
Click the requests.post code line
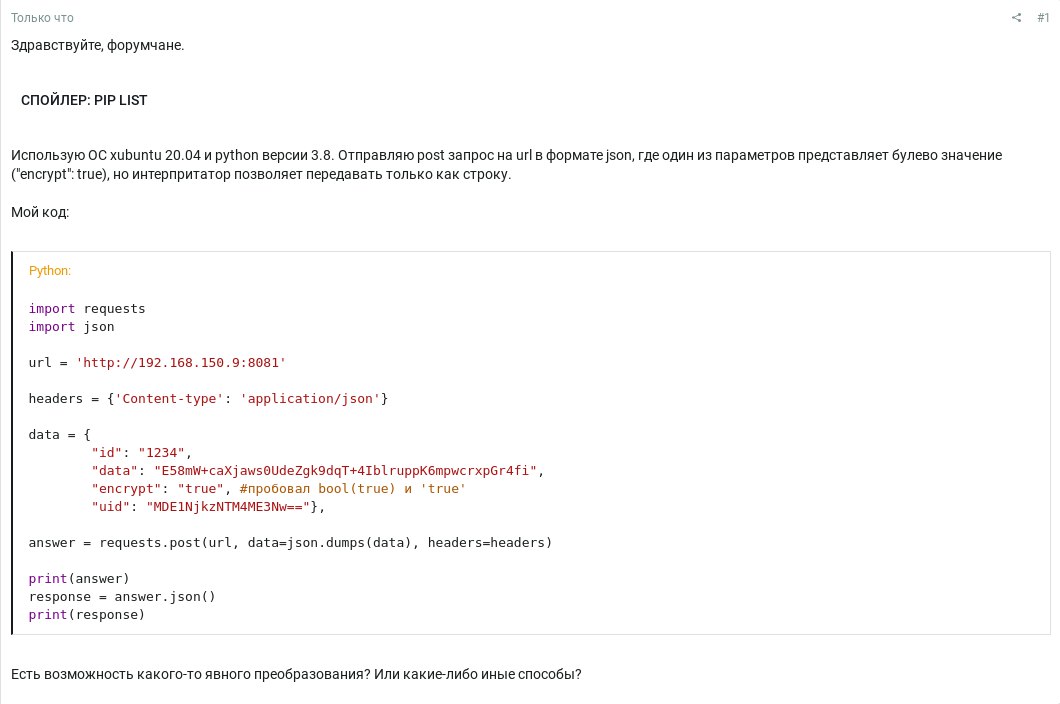coord(290,542)
